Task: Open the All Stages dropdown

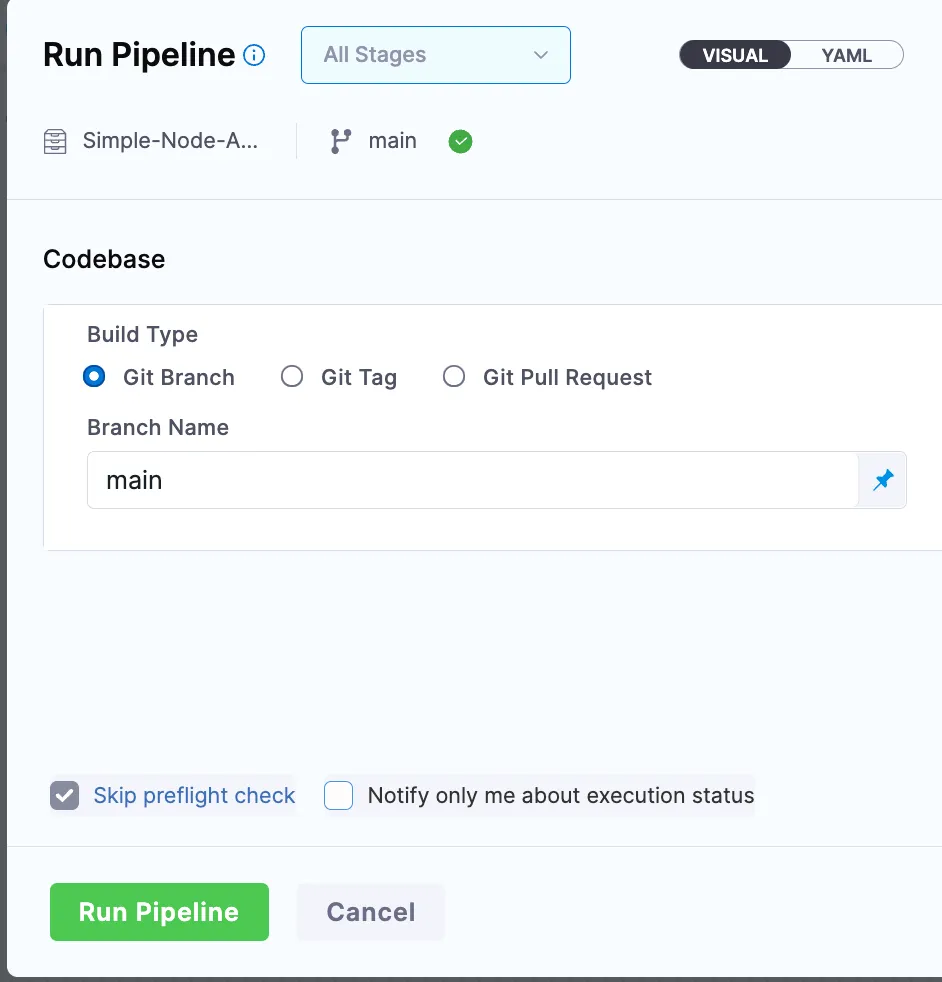Action: 435,55
